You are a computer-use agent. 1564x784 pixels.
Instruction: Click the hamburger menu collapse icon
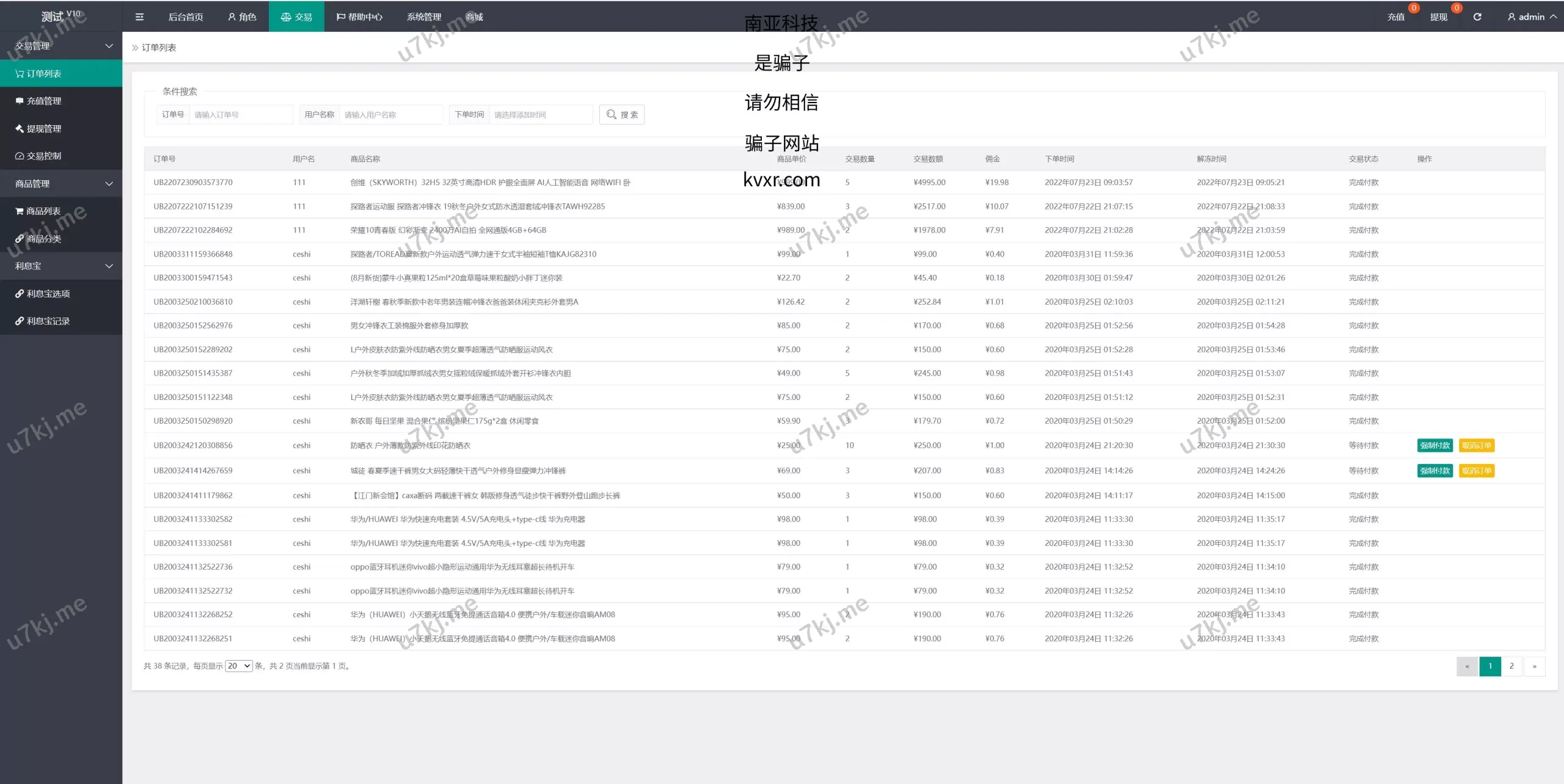(139, 17)
